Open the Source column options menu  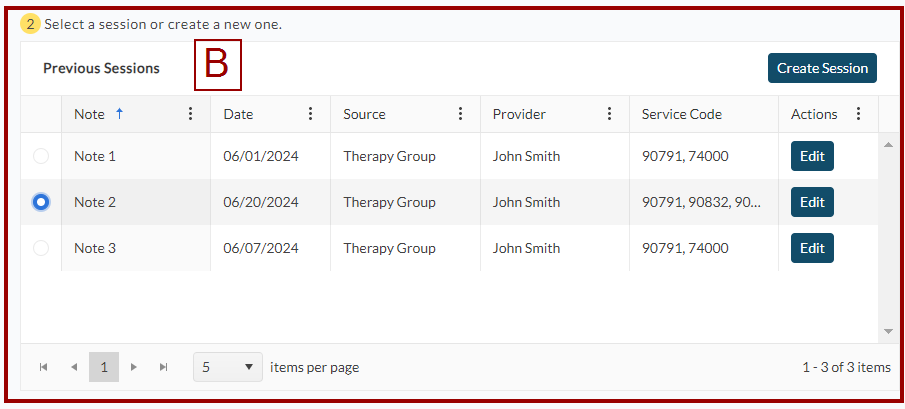(x=460, y=114)
